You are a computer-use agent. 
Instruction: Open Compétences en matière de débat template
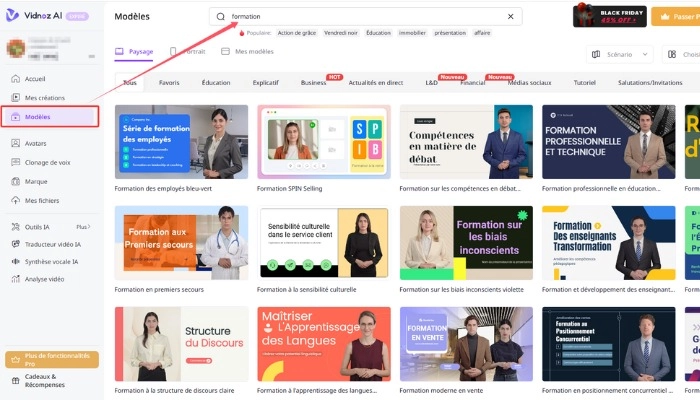[x=466, y=142]
